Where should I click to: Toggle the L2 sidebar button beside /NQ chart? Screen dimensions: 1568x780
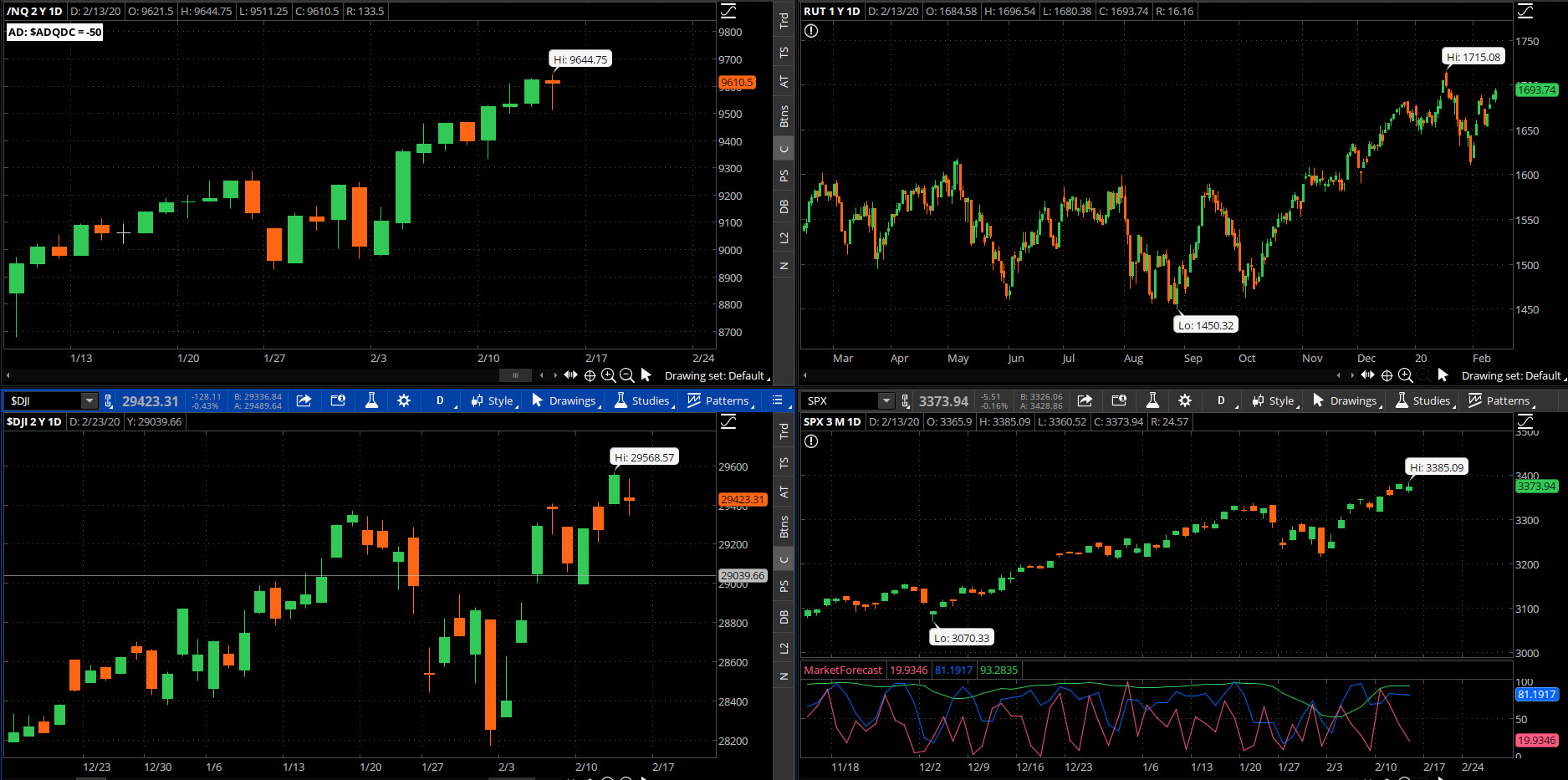784,237
